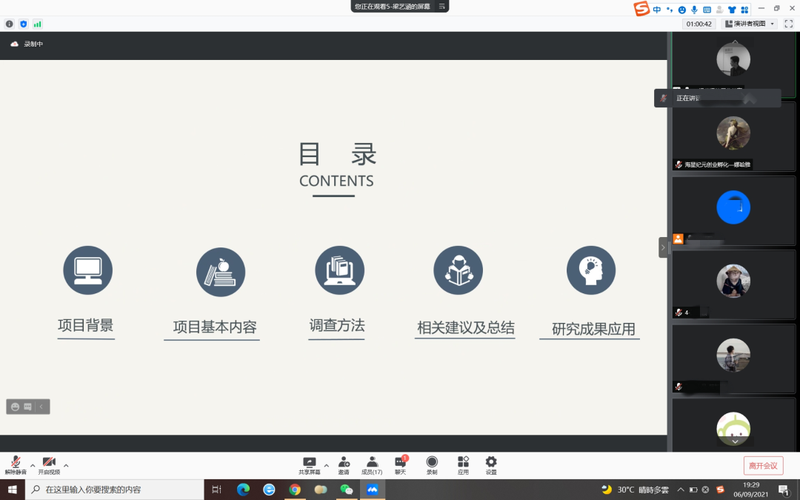Expand video options arrow beside 开启视频
This screenshot has width=800, height=500.
[x=66, y=465]
